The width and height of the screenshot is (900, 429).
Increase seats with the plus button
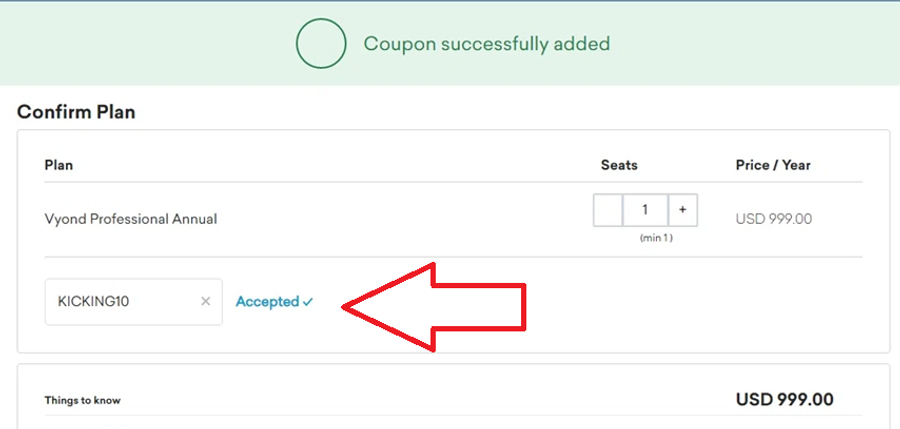point(682,210)
